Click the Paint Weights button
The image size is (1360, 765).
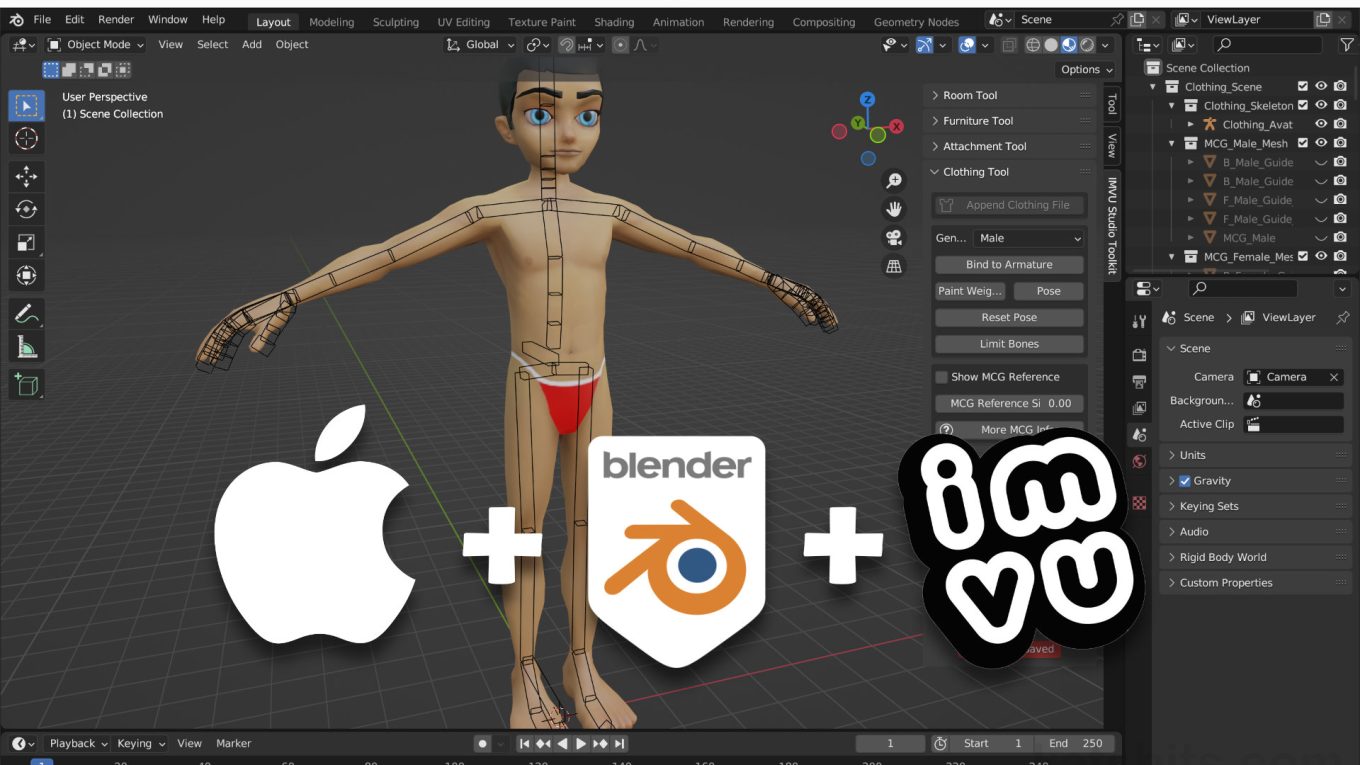[x=970, y=291]
